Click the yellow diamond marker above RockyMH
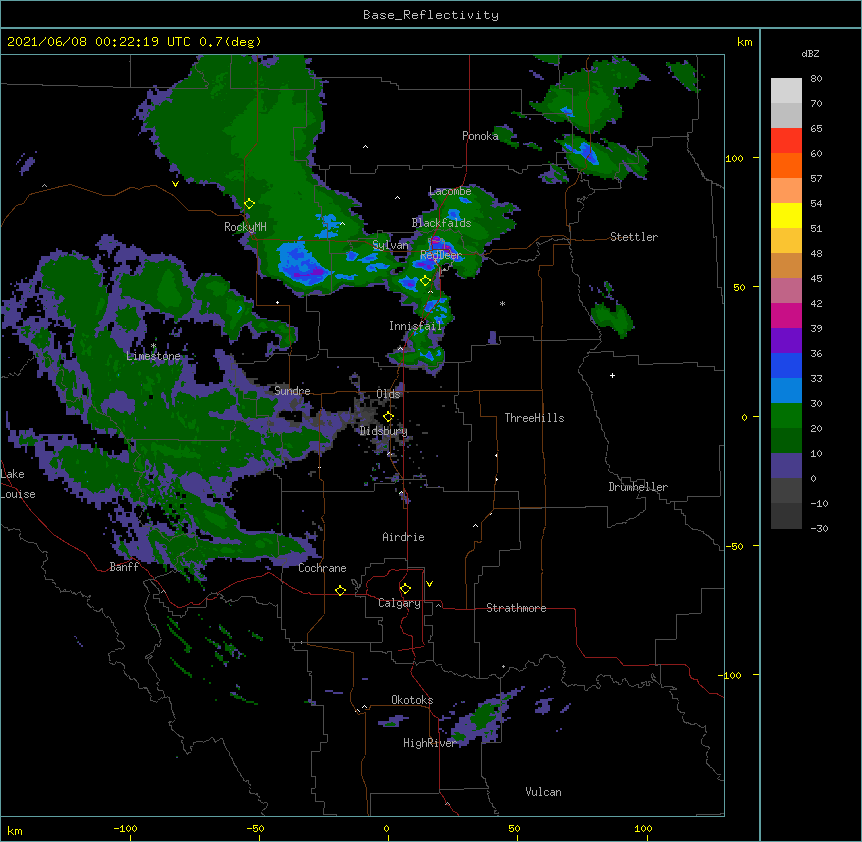The width and height of the screenshot is (862, 842). tap(249, 204)
